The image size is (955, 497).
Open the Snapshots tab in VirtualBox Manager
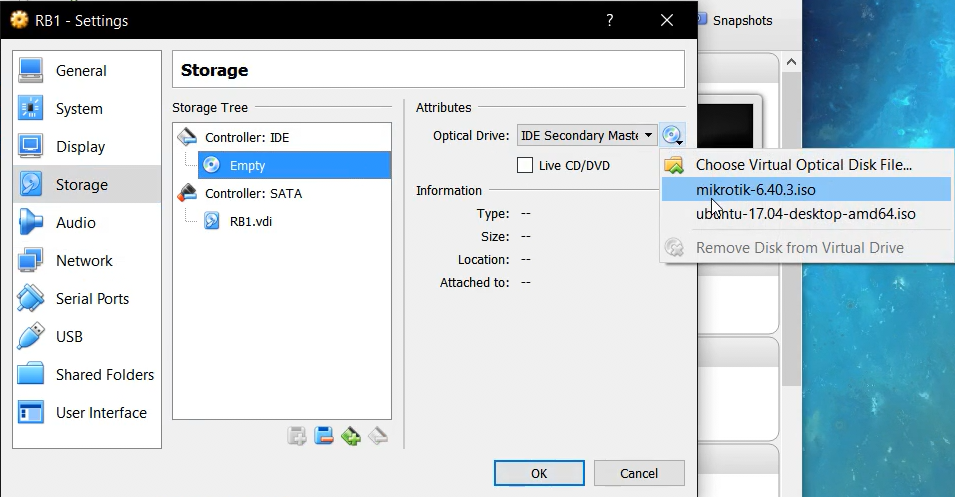(734, 20)
